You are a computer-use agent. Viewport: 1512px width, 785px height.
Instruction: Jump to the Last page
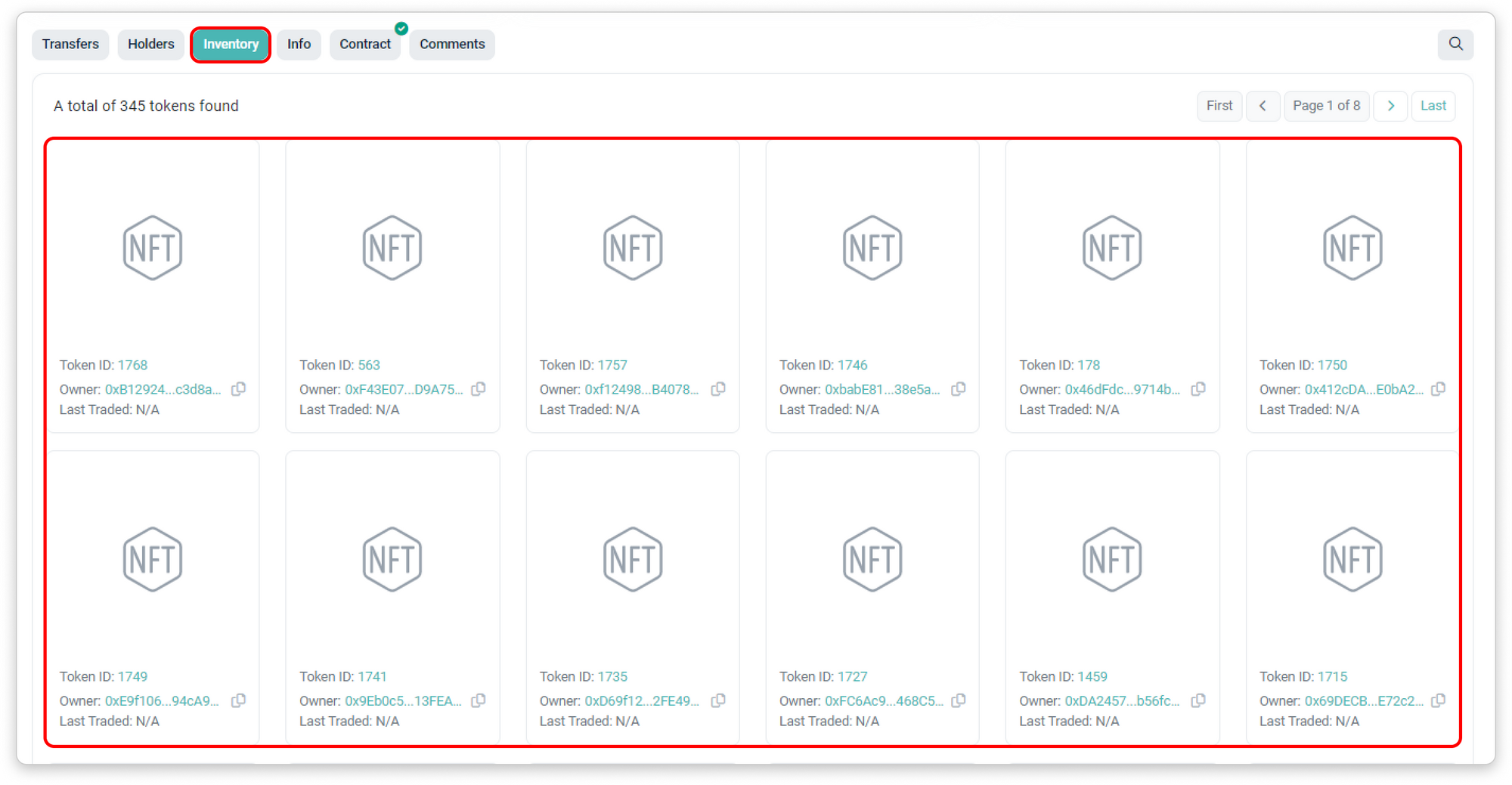tap(1433, 106)
